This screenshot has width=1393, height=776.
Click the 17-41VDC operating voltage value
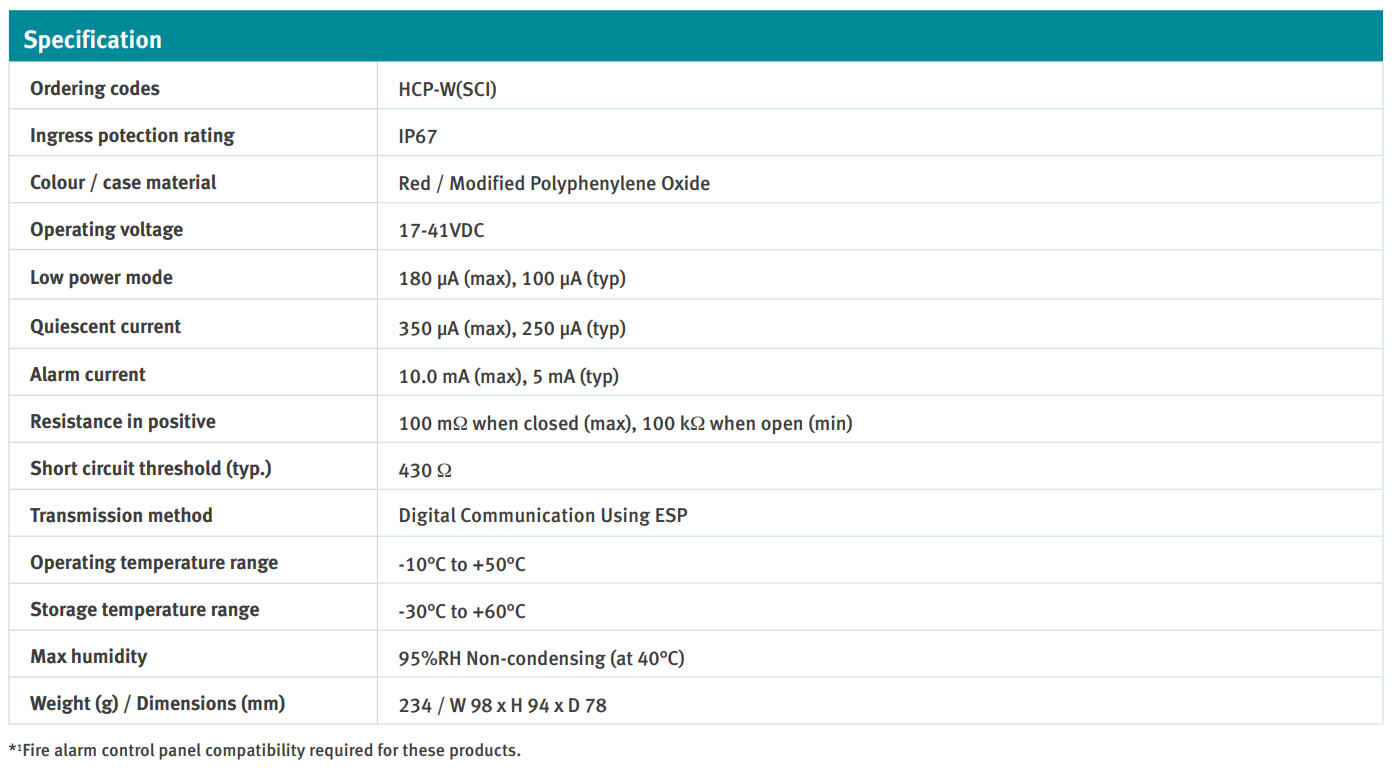441,230
